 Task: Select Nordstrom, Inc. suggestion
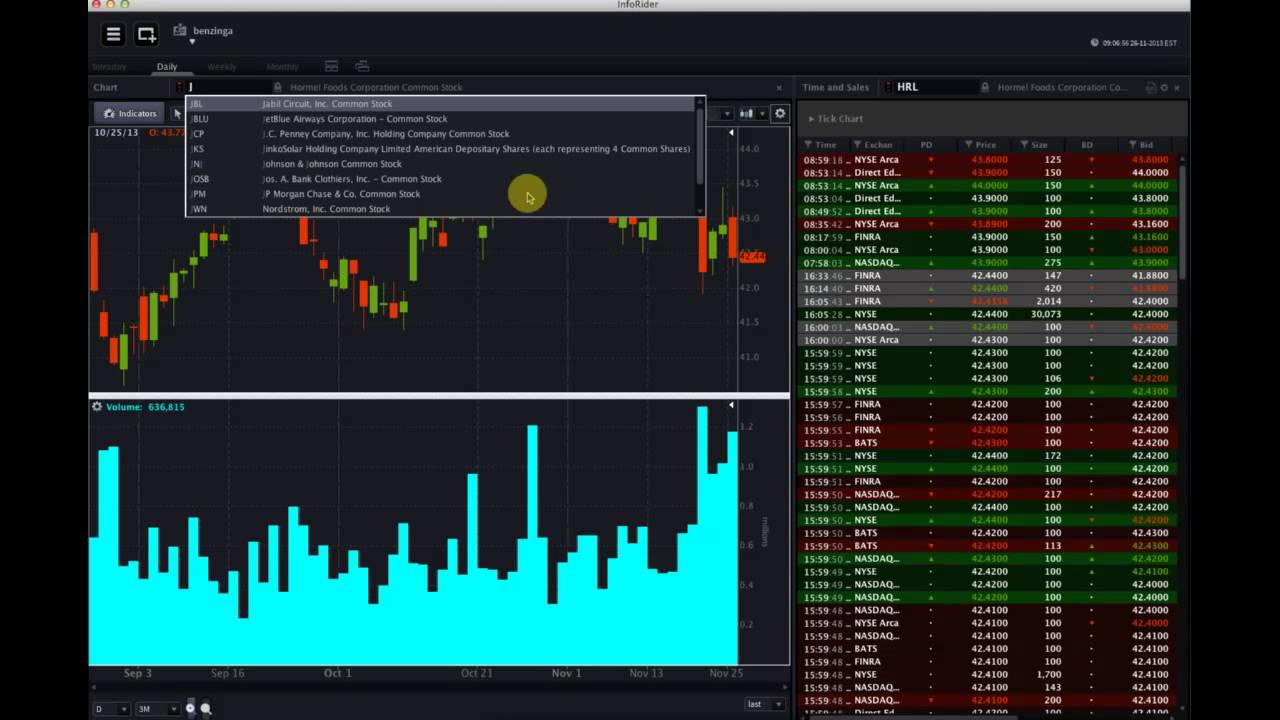pyautogui.click(x=440, y=209)
